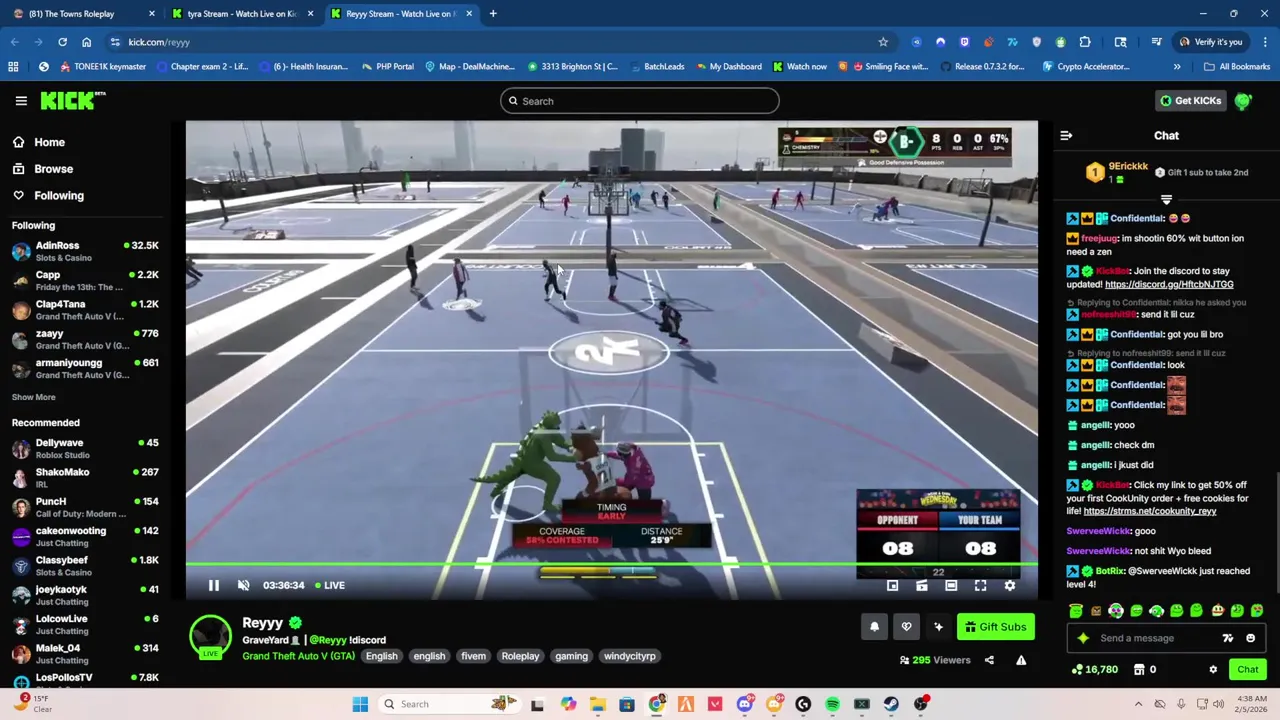This screenshot has height=720, width=1280.
Task: Unfollow Reyyy with the broken heart button
Action: 906,627
